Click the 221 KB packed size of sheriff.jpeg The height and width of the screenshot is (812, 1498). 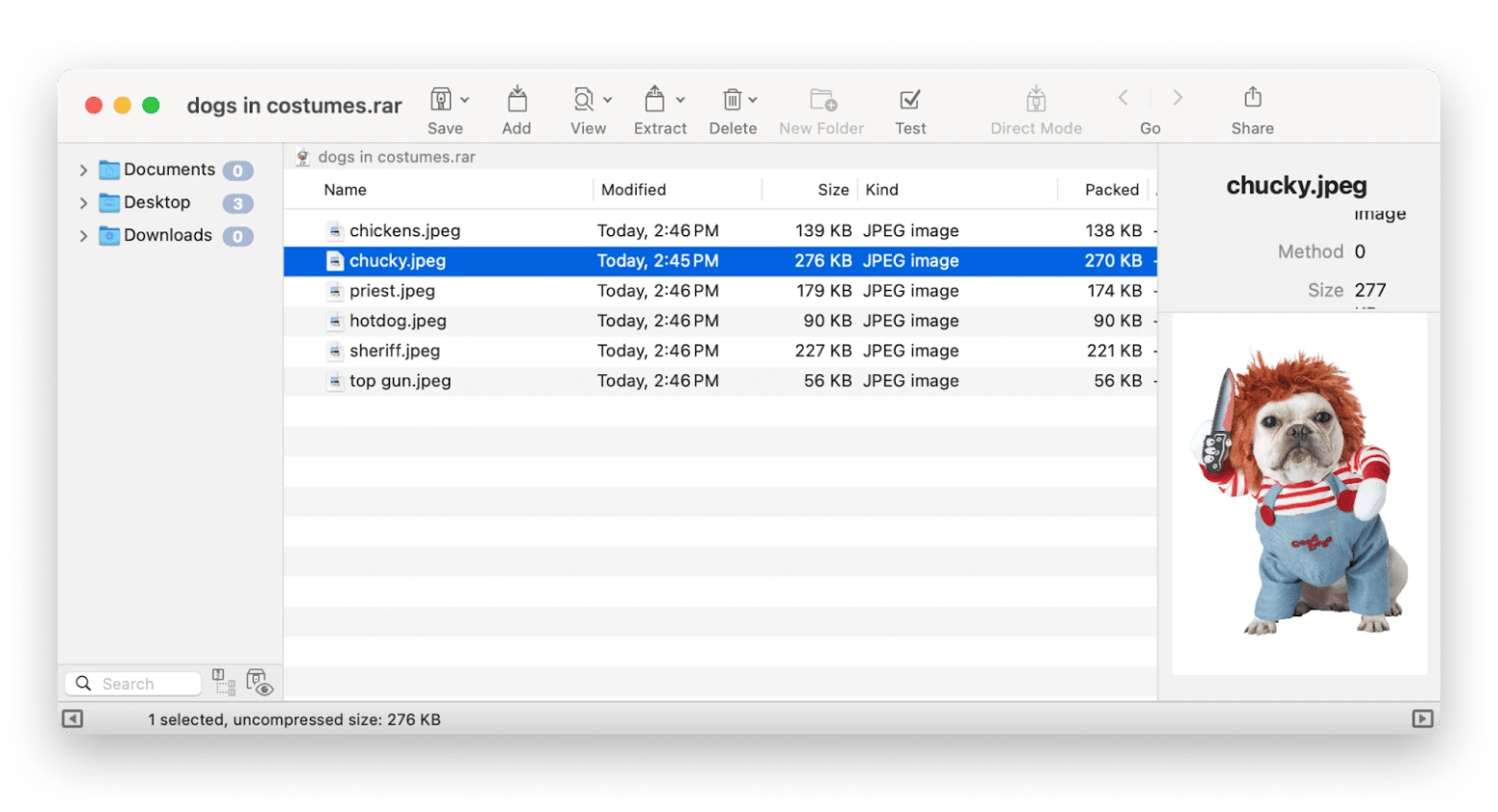(1114, 351)
